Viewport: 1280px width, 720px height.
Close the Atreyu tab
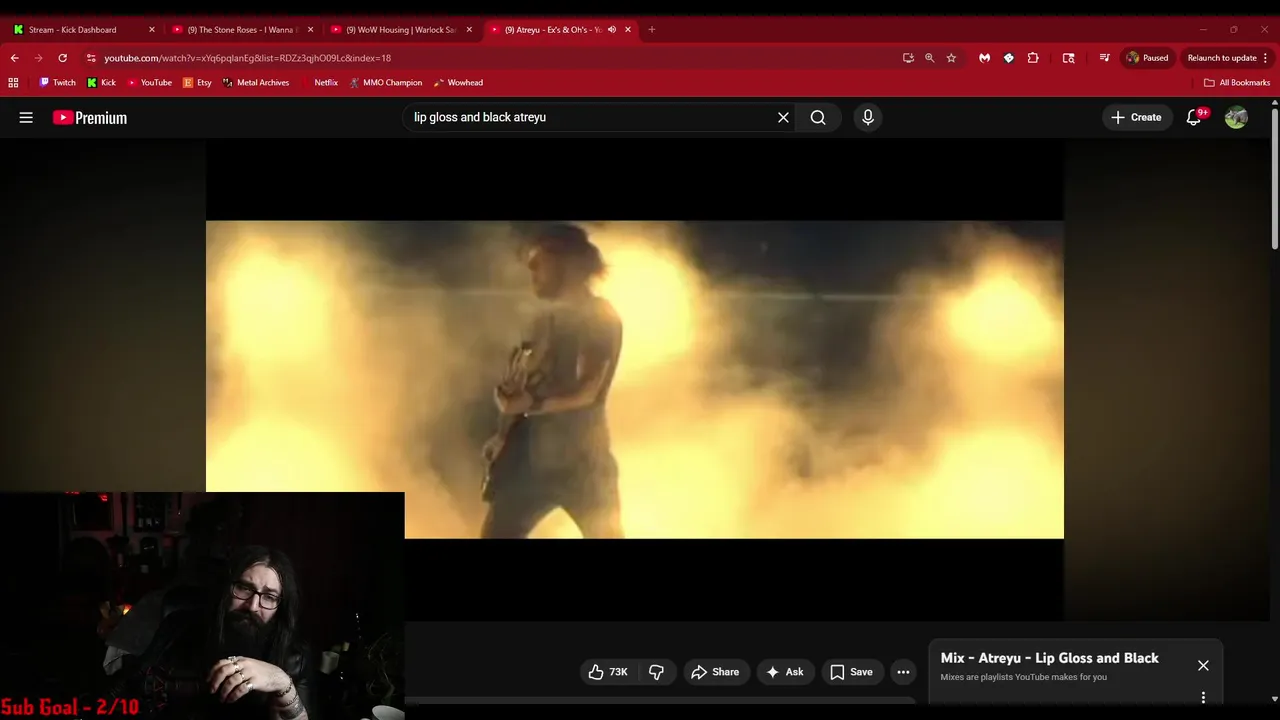[x=628, y=30]
